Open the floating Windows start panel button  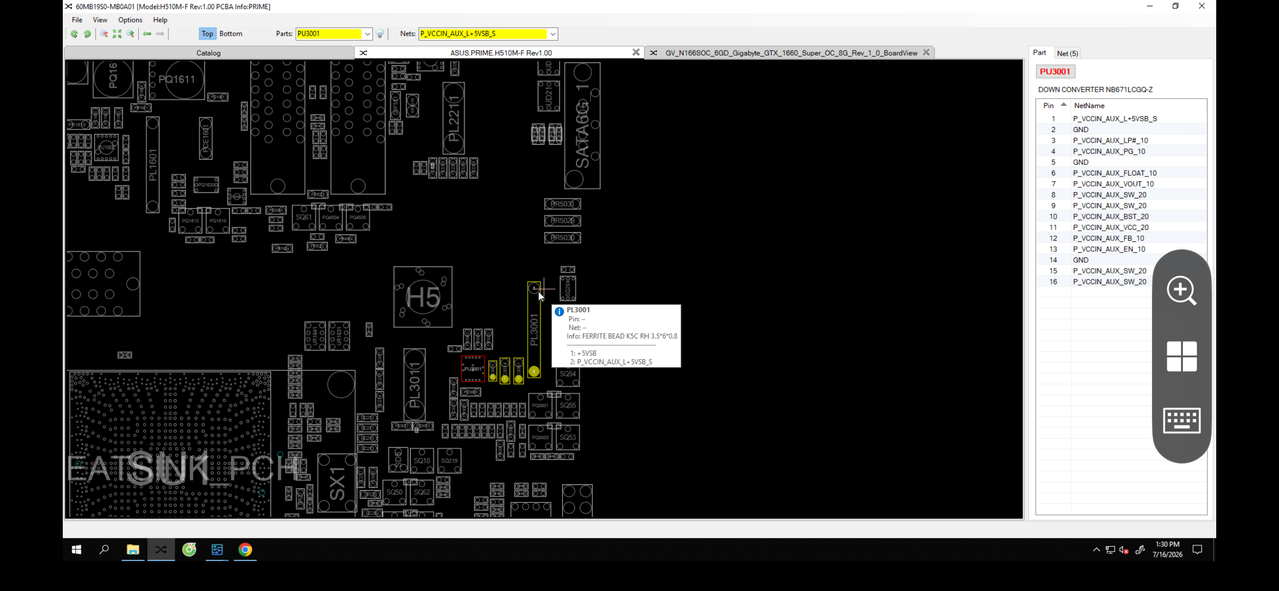tap(1181, 356)
